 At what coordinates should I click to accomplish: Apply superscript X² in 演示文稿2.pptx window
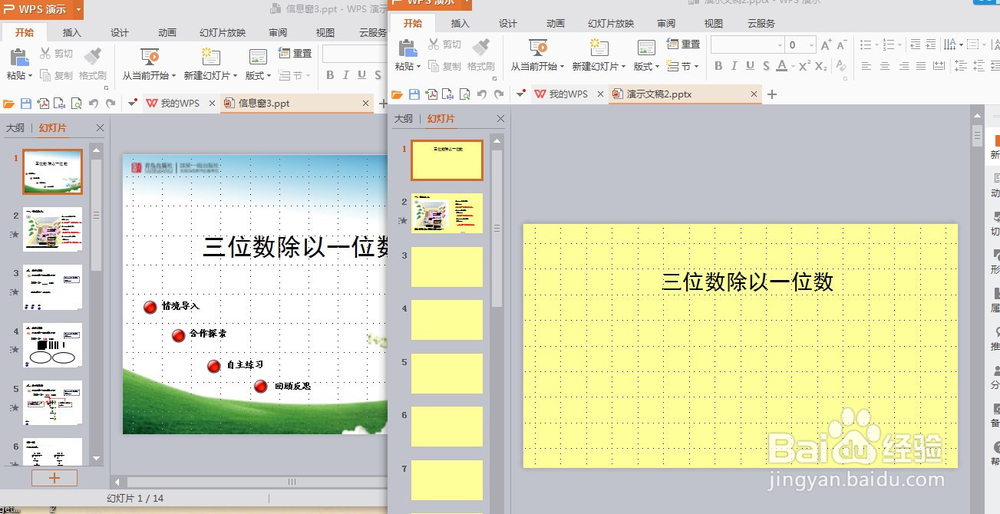(x=805, y=66)
